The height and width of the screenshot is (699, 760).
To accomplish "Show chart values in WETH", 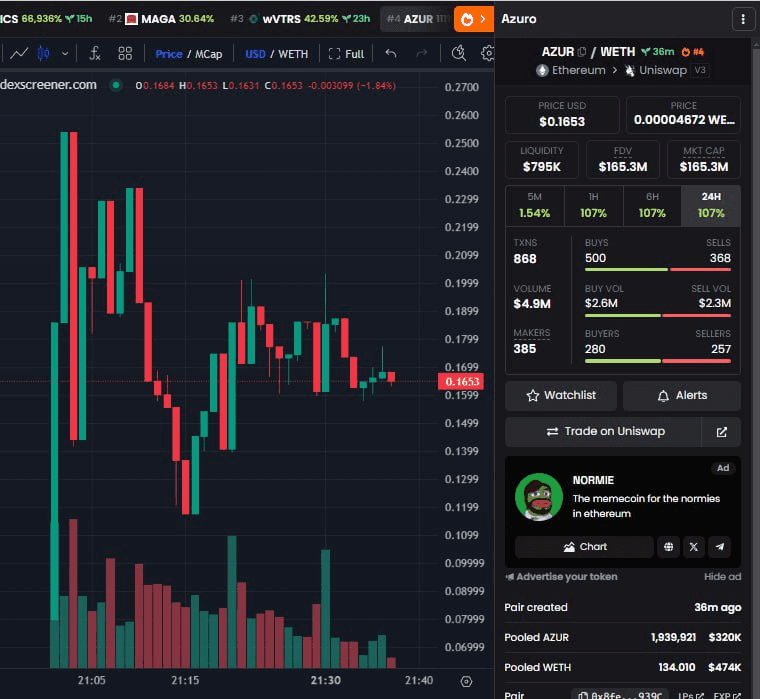I will point(293,54).
